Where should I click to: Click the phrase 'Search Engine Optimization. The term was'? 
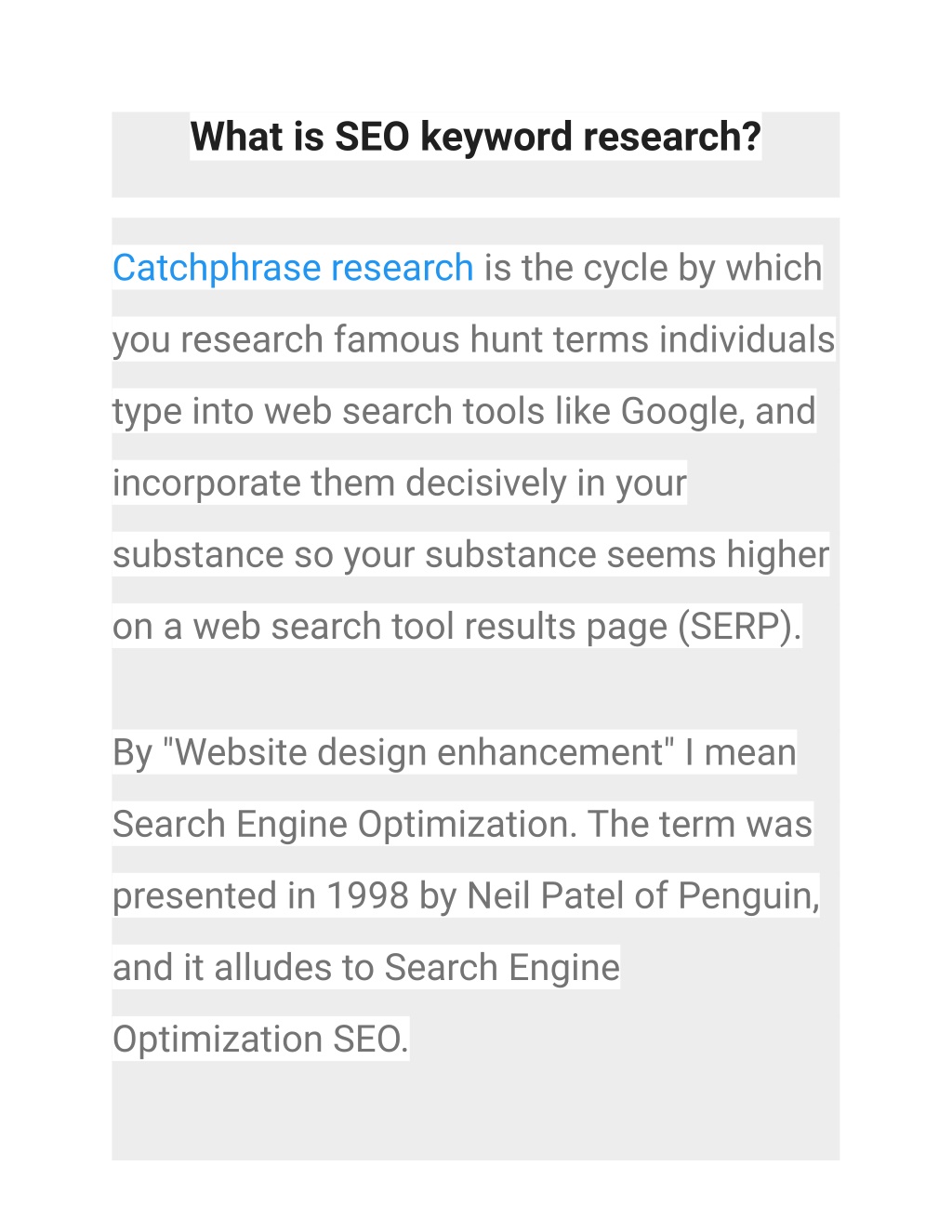coord(462,824)
